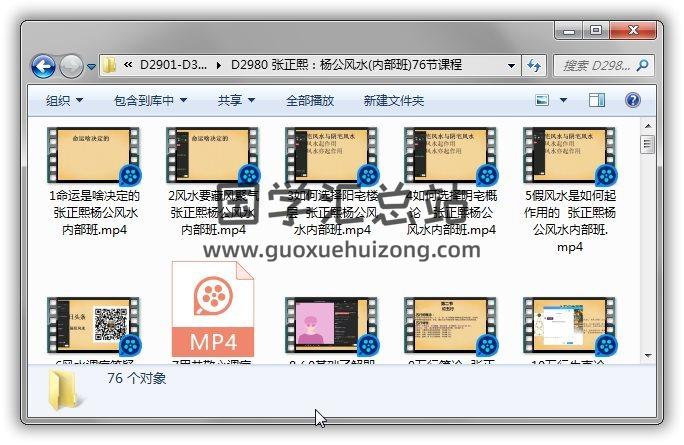The image size is (684, 445).
Task: Select the 4如何选择阴宅概论 video thumbnail
Action: (451, 155)
